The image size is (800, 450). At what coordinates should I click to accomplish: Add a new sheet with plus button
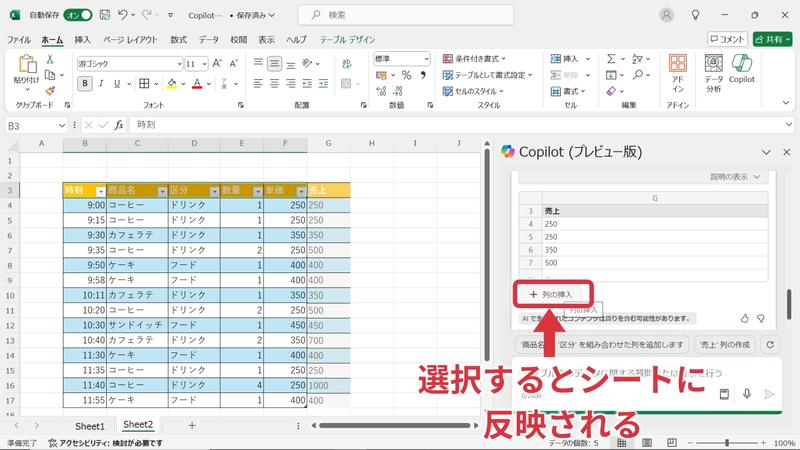[192, 425]
